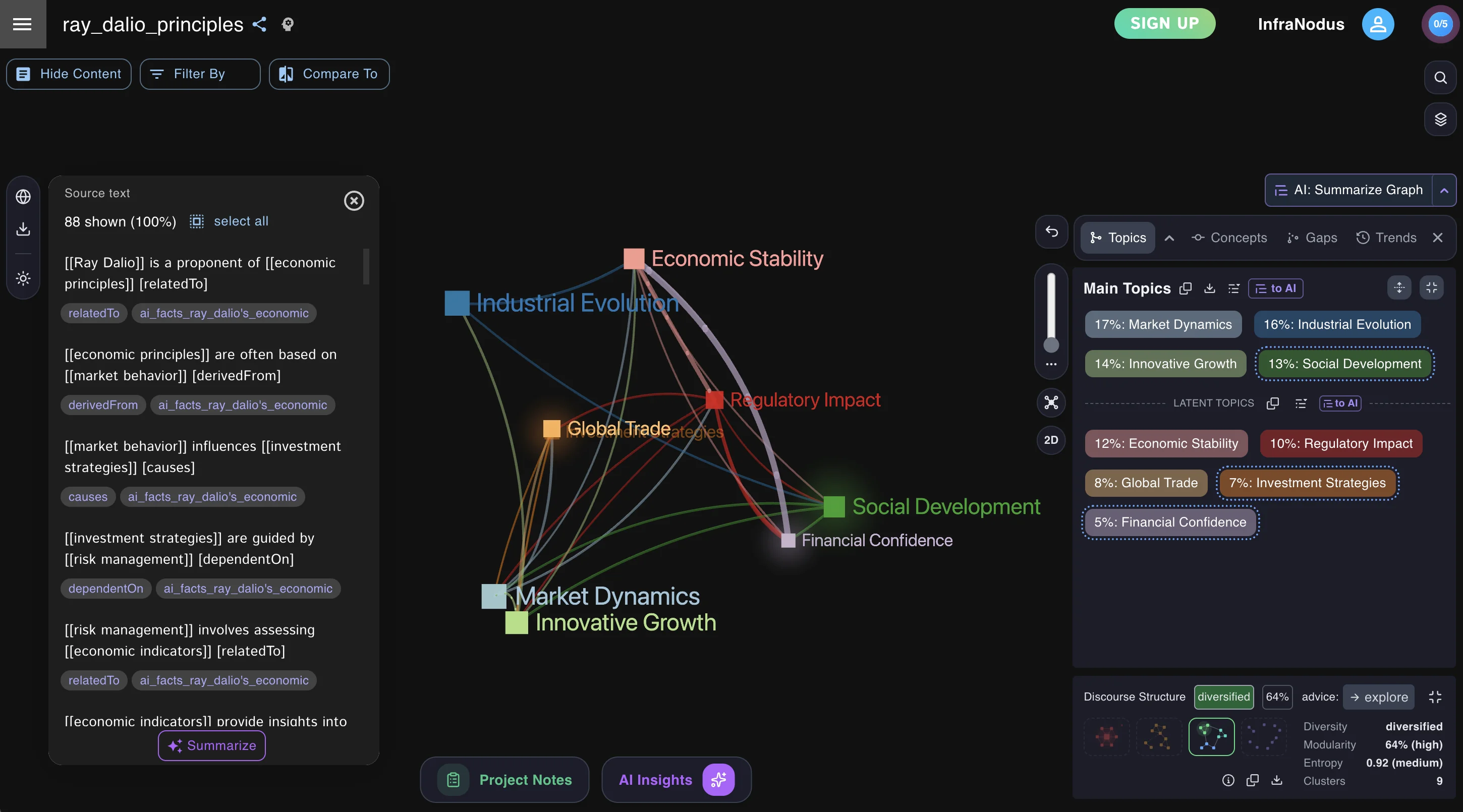The image size is (1463, 812).
Task: Switch to the Gaps tab
Action: 1311,238
